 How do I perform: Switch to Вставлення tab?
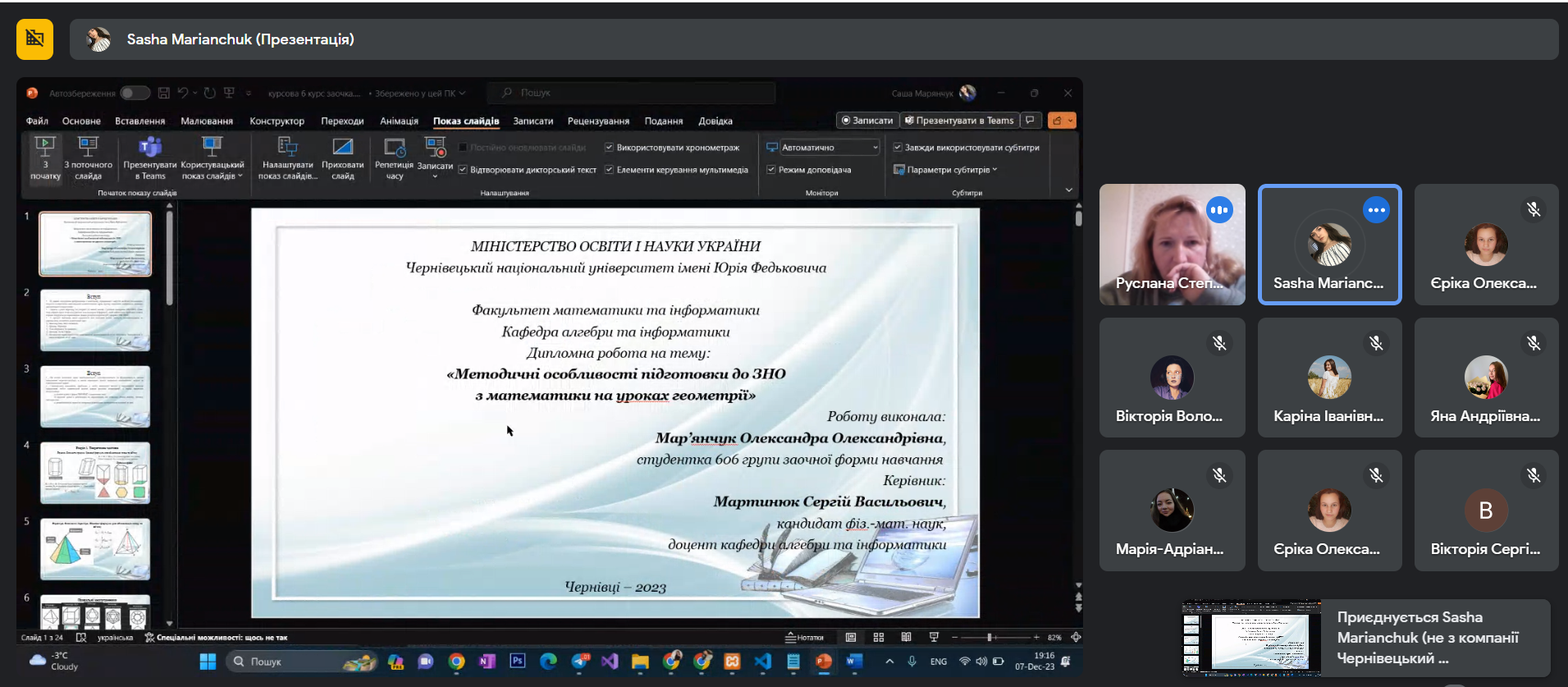tap(139, 121)
